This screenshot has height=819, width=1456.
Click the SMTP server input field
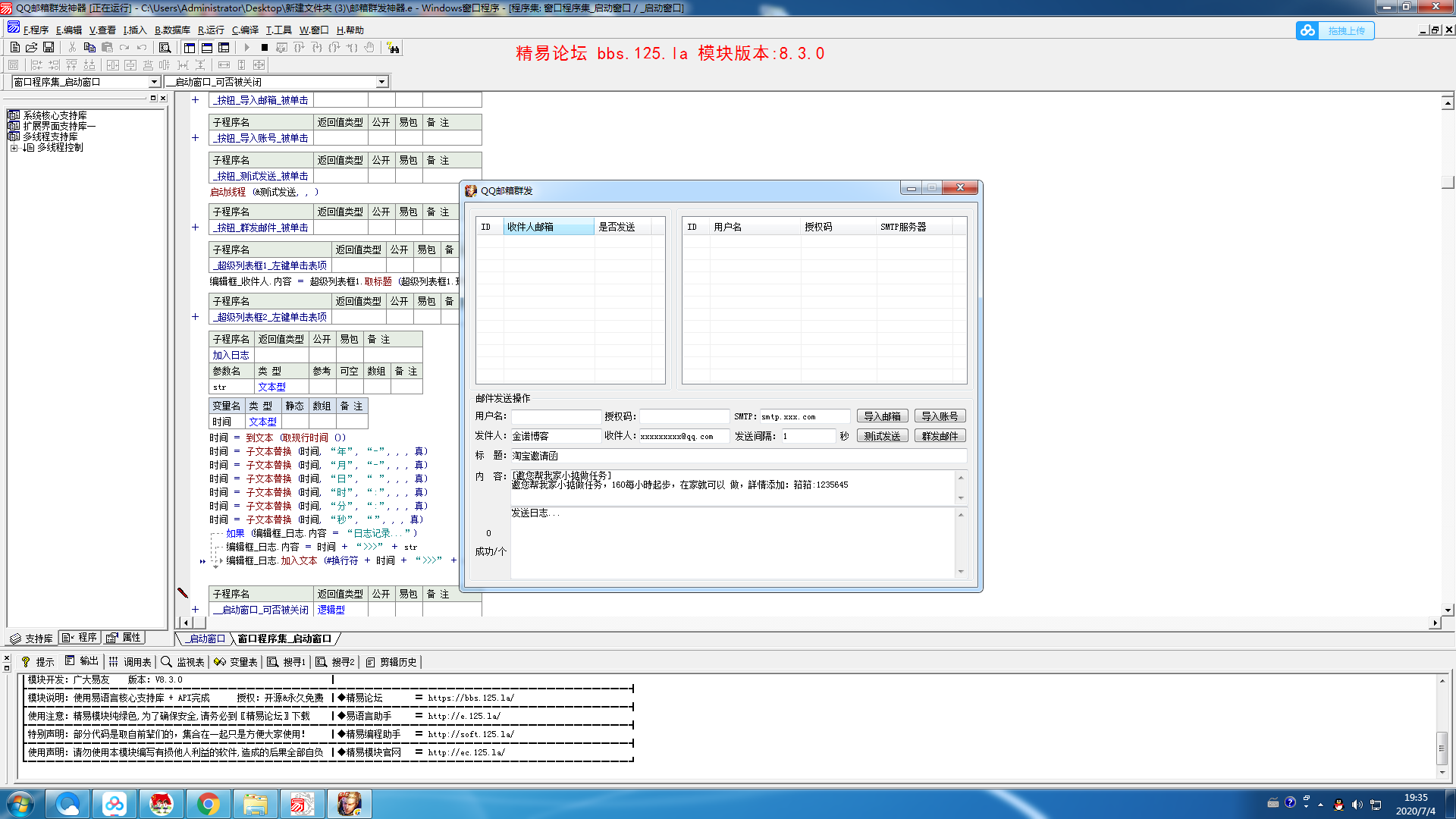805,416
